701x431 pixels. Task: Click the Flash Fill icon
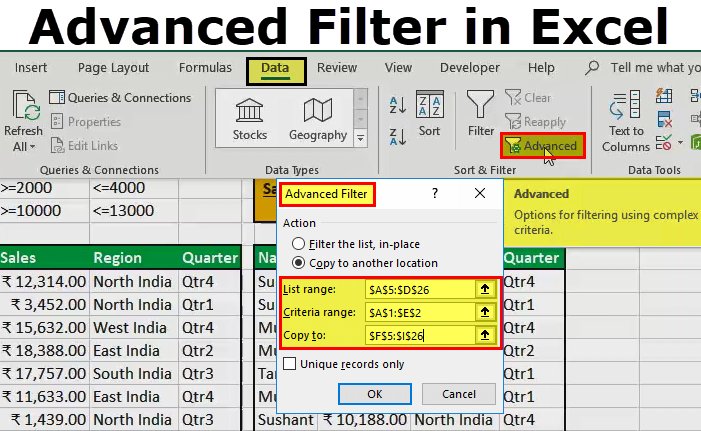[664, 96]
